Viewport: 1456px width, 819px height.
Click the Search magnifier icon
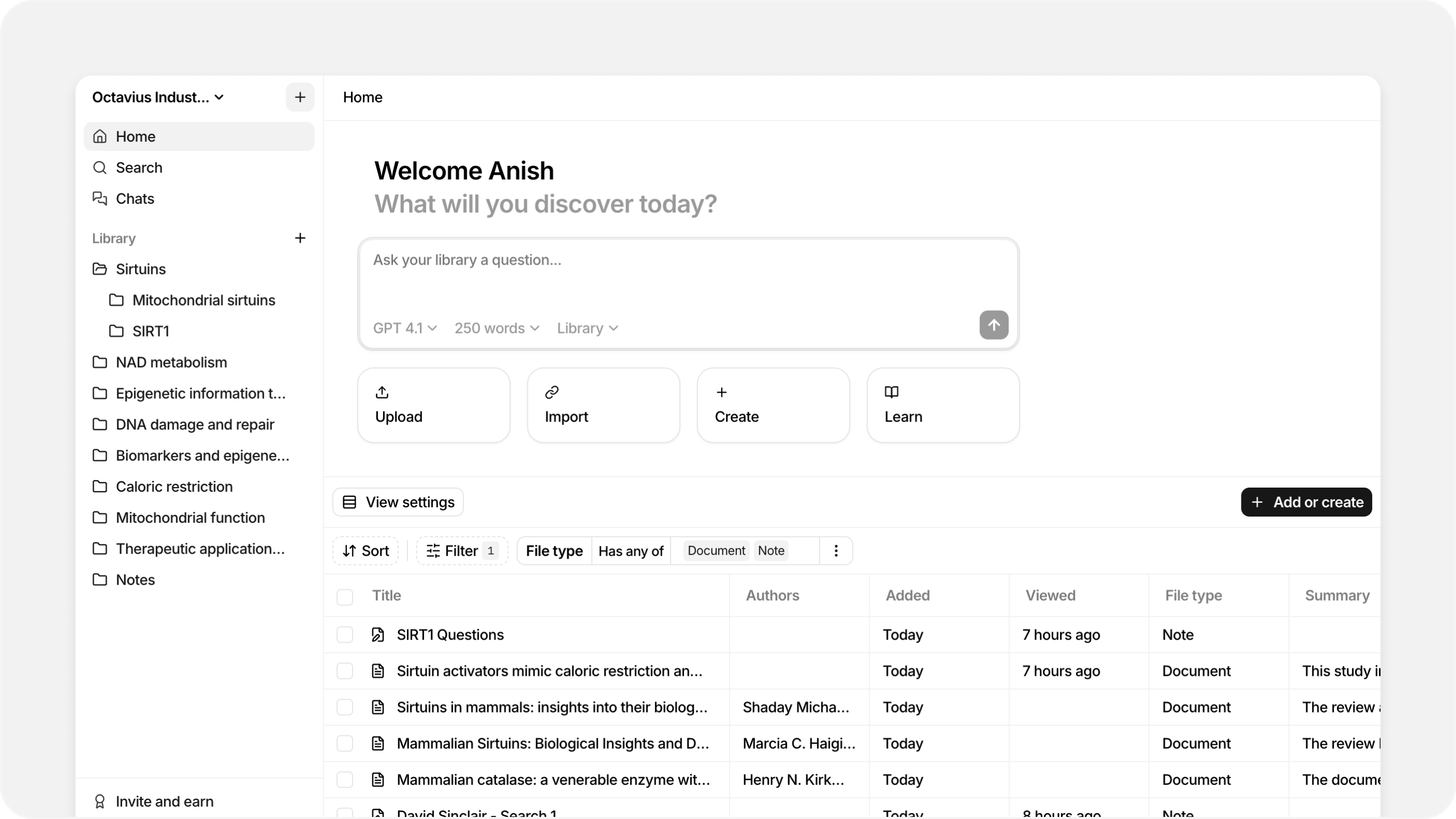[100, 168]
